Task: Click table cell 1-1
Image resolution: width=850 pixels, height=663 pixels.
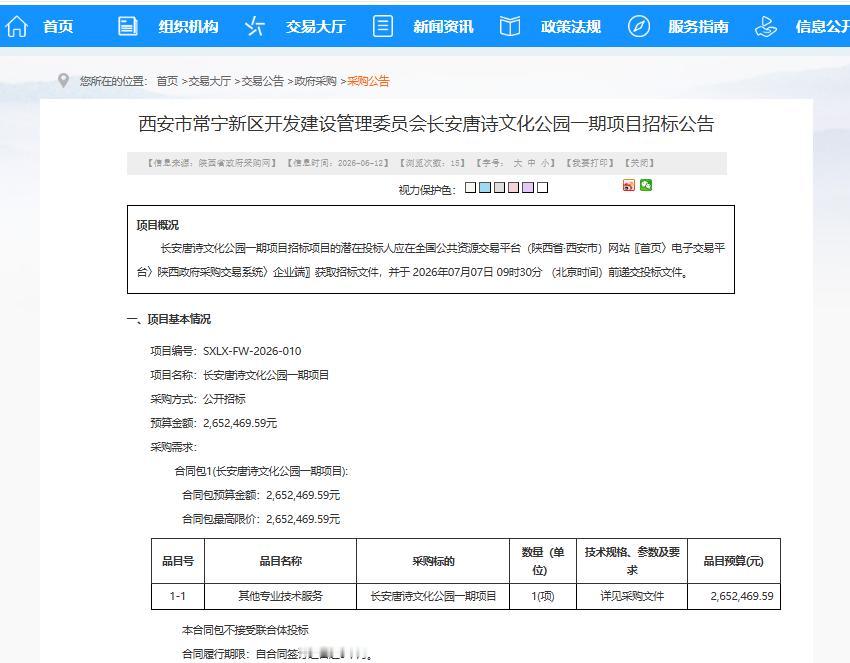Action: point(178,596)
